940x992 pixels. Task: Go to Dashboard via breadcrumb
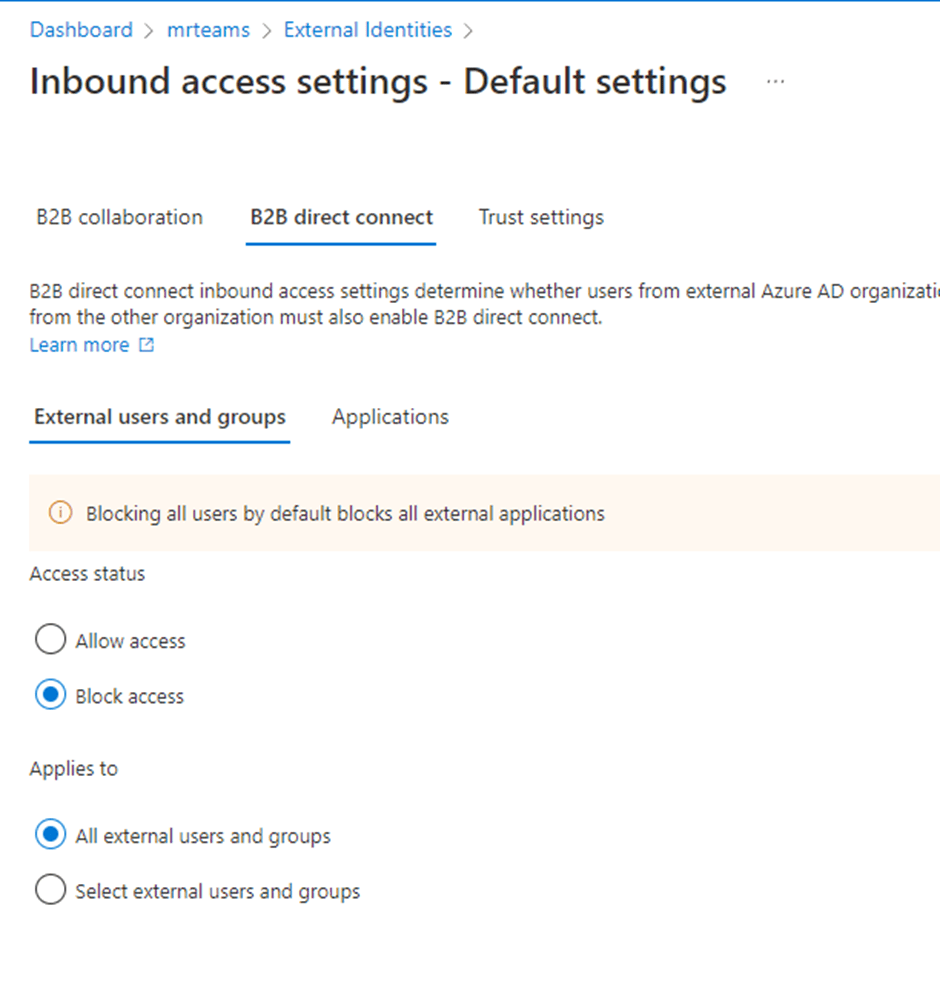(x=81, y=30)
